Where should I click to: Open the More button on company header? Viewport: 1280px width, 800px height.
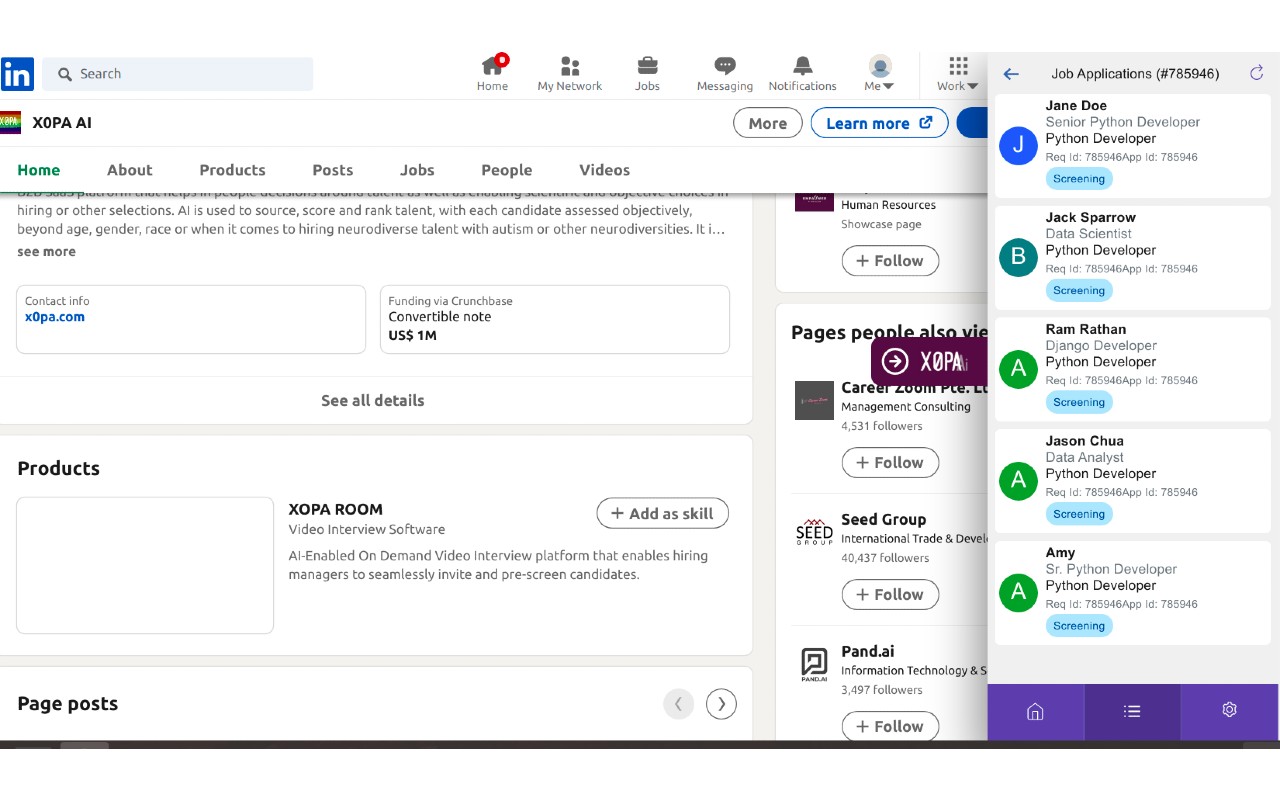point(768,123)
